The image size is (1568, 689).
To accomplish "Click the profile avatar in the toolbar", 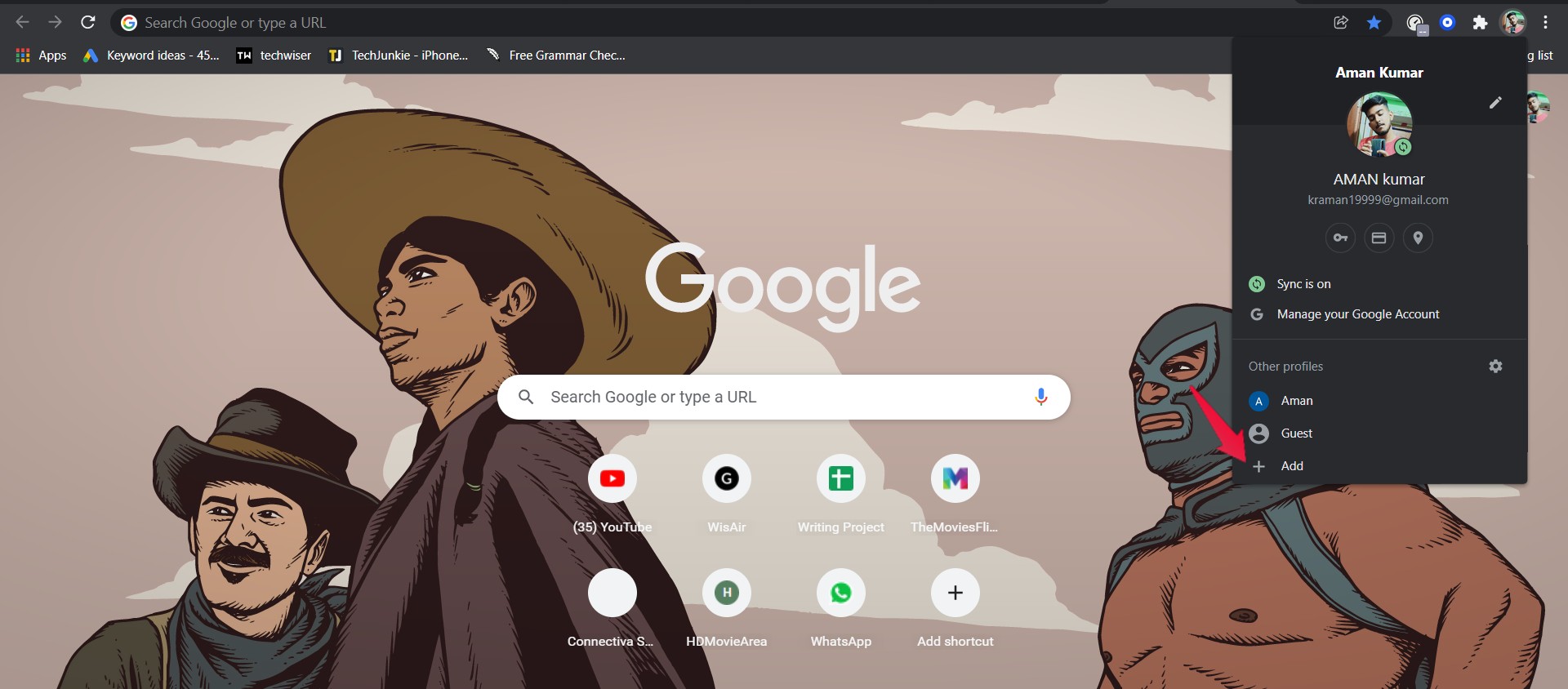I will click(x=1512, y=22).
